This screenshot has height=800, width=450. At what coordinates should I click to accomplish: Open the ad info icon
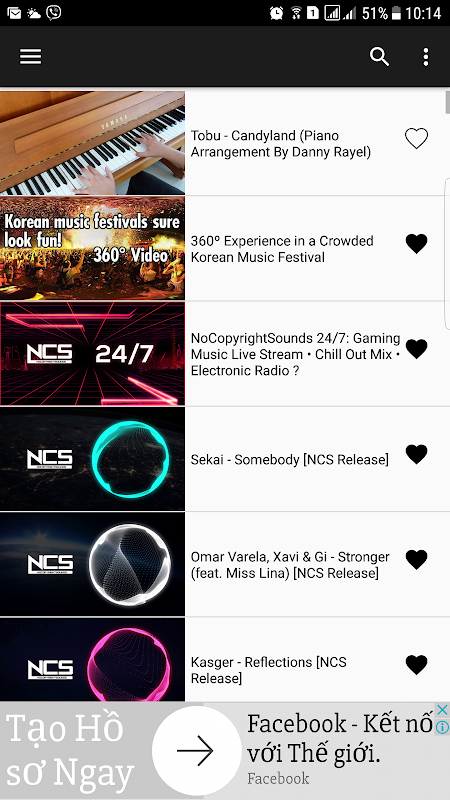442,727
